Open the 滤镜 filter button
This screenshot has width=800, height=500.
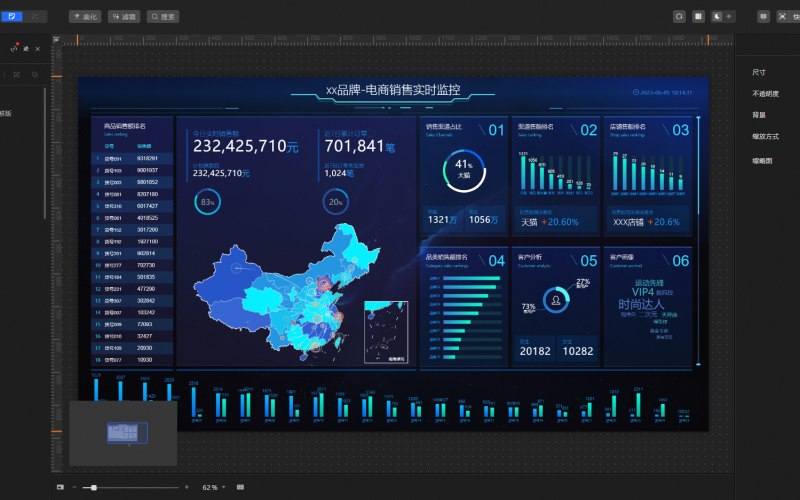(x=124, y=17)
